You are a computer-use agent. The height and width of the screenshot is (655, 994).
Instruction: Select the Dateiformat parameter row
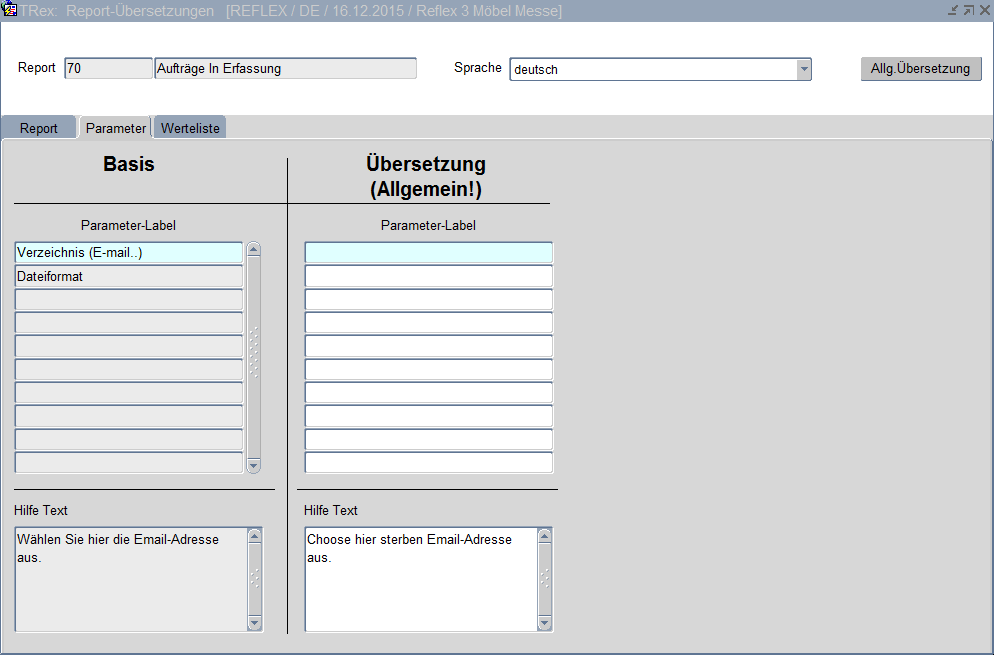(x=129, y=277)
